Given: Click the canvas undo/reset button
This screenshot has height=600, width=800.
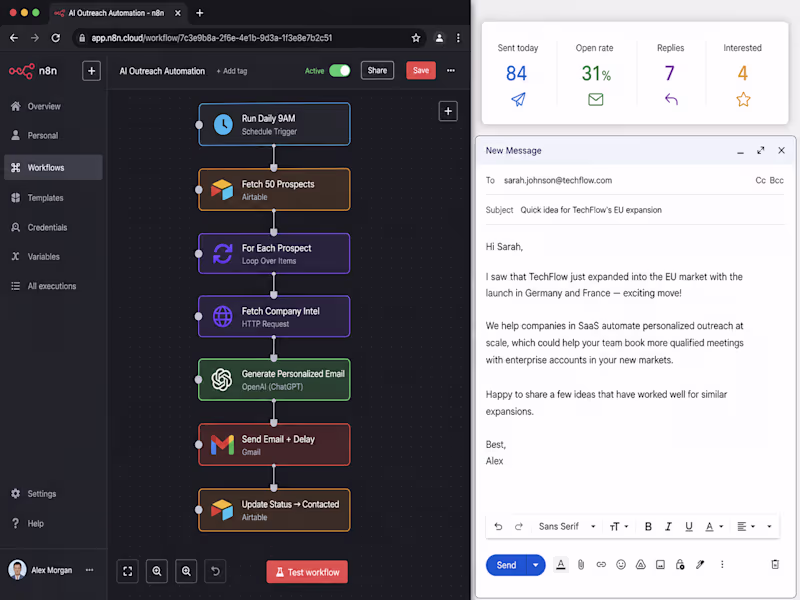Looking at the screenshot, I should pos(215,571).
